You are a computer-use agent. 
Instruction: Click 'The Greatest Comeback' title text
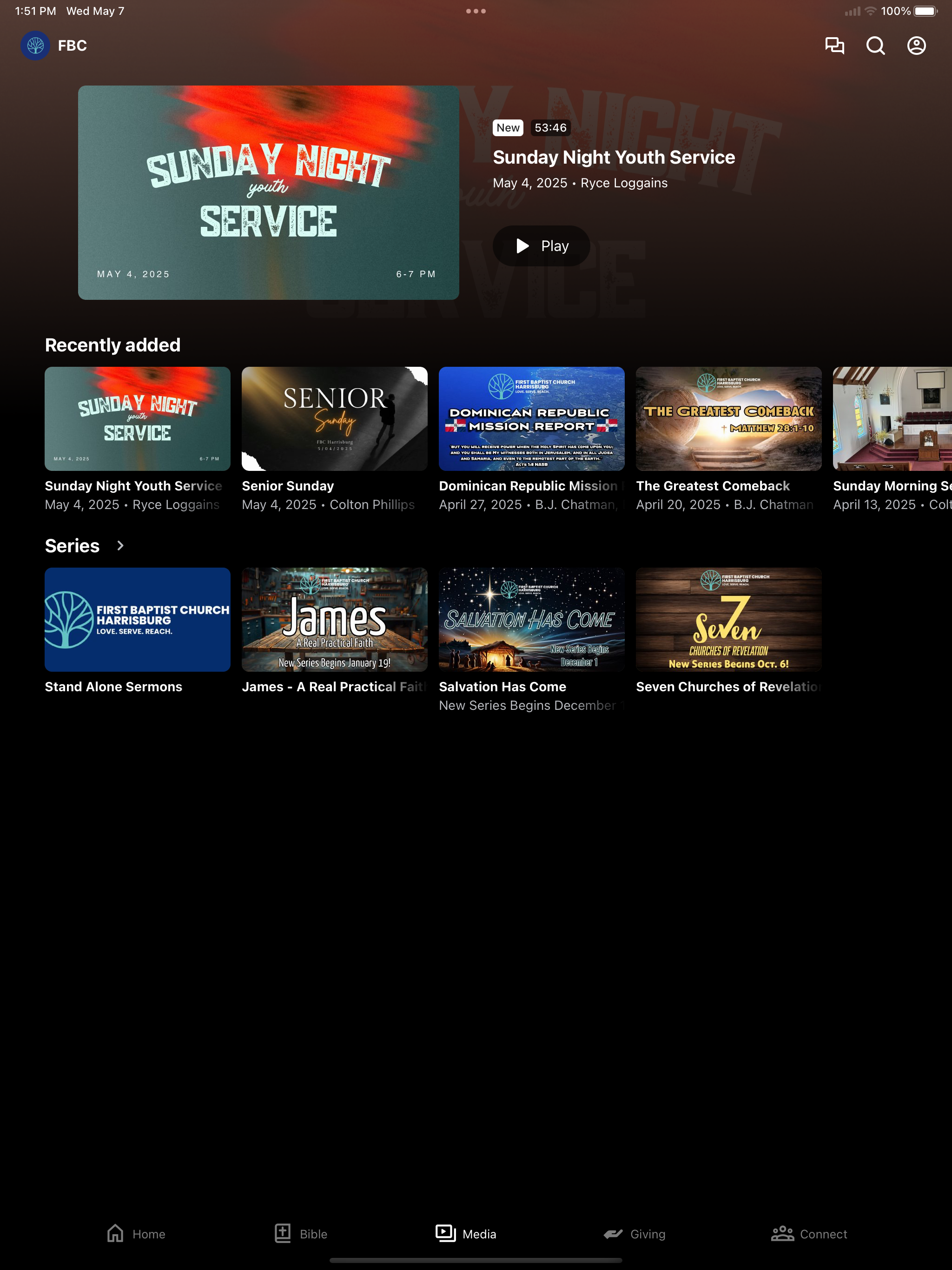(x=713, y=486)
